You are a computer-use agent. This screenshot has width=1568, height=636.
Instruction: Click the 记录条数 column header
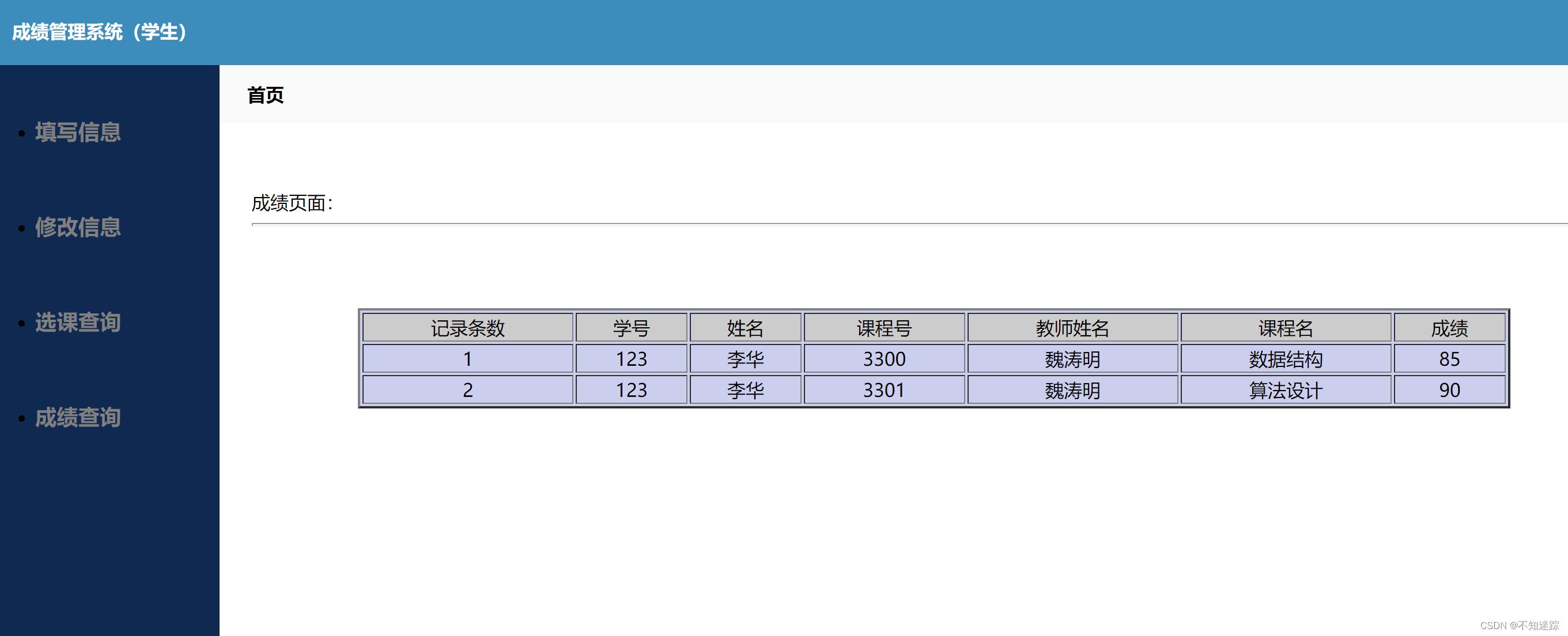coord(467,328)
